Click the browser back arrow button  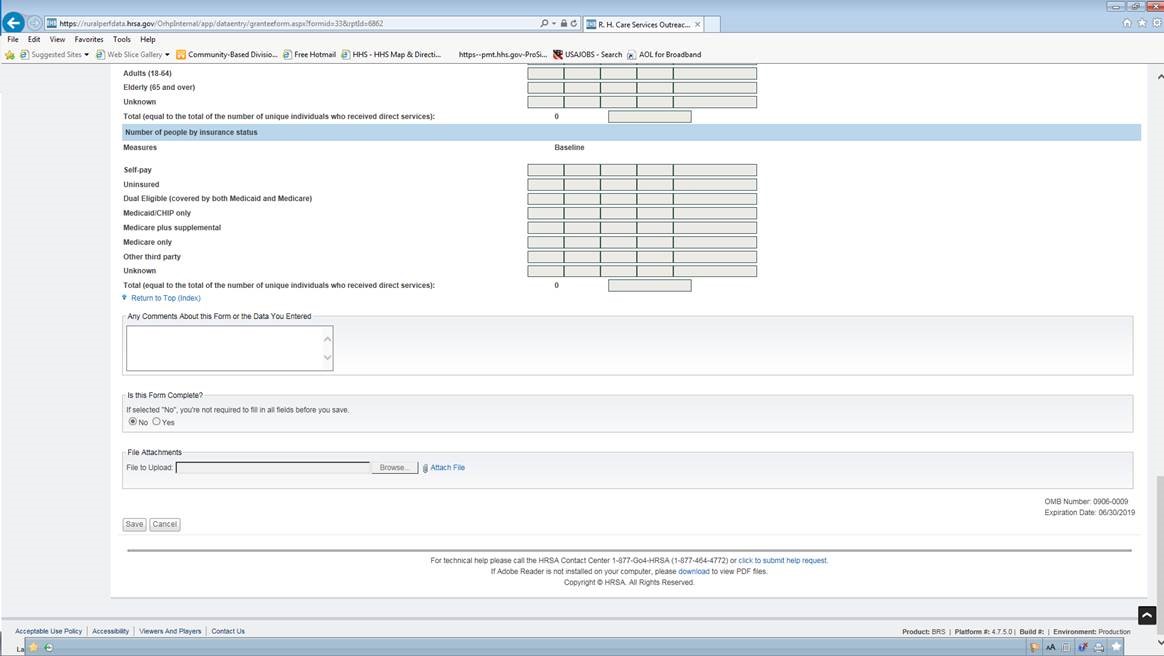tap(13, 22)
